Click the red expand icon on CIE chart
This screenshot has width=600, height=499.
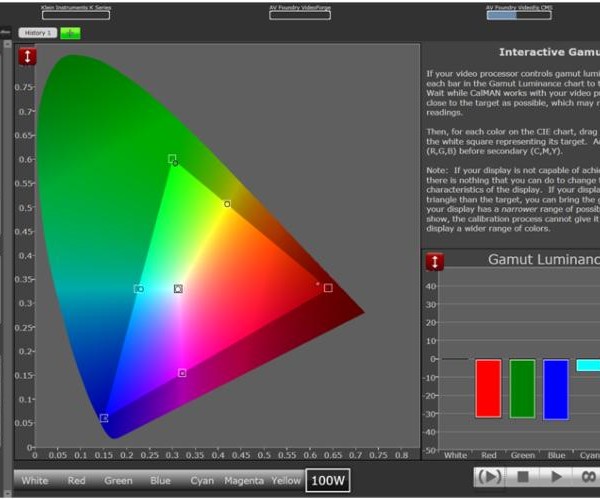coord(27,56)
